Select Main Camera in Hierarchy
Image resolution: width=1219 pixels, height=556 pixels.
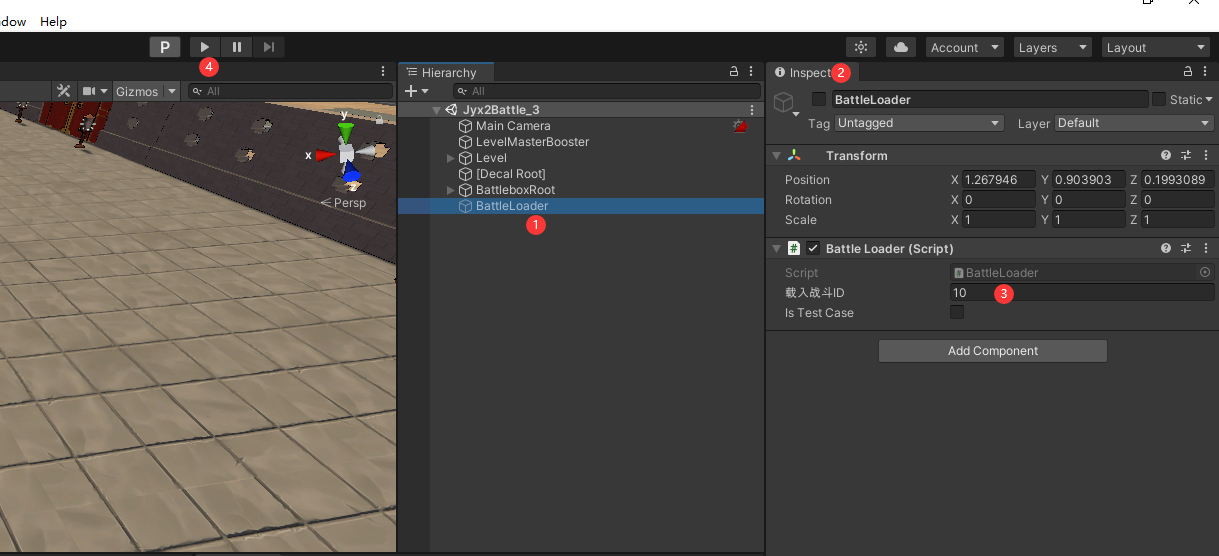[x=513, y=126]
